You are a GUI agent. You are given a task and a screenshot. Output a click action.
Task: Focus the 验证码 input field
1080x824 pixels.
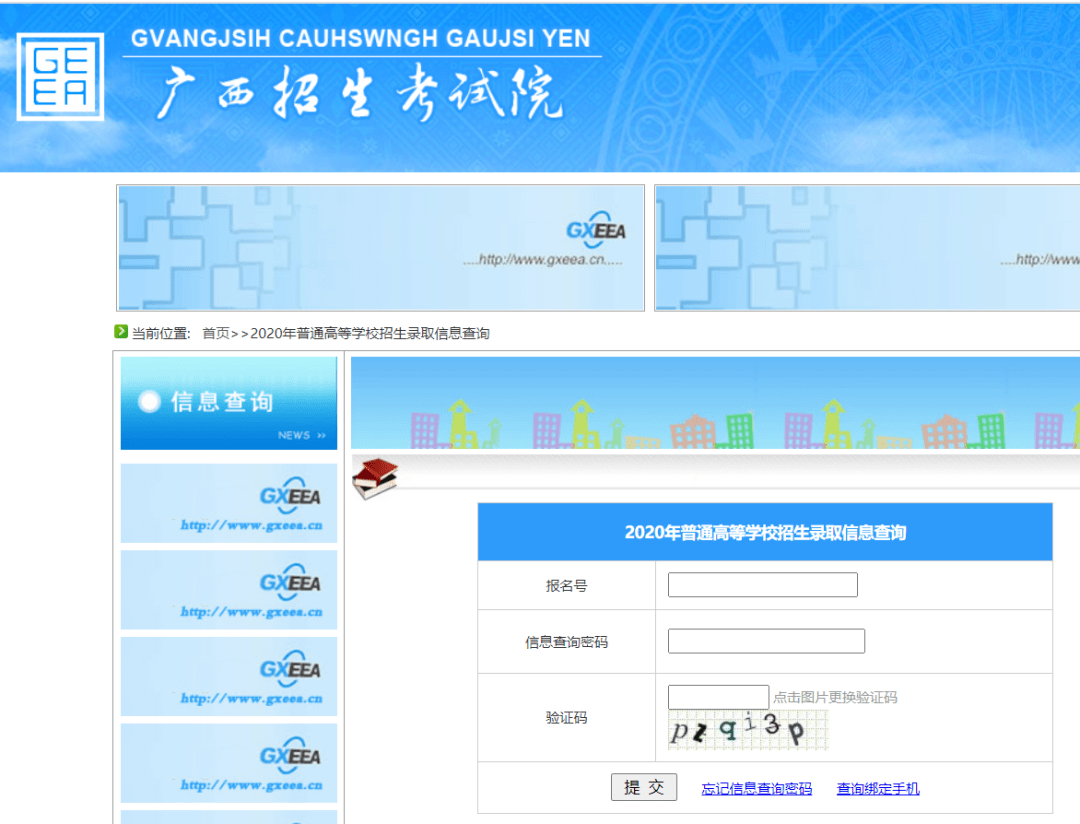(x=718, y=697)
